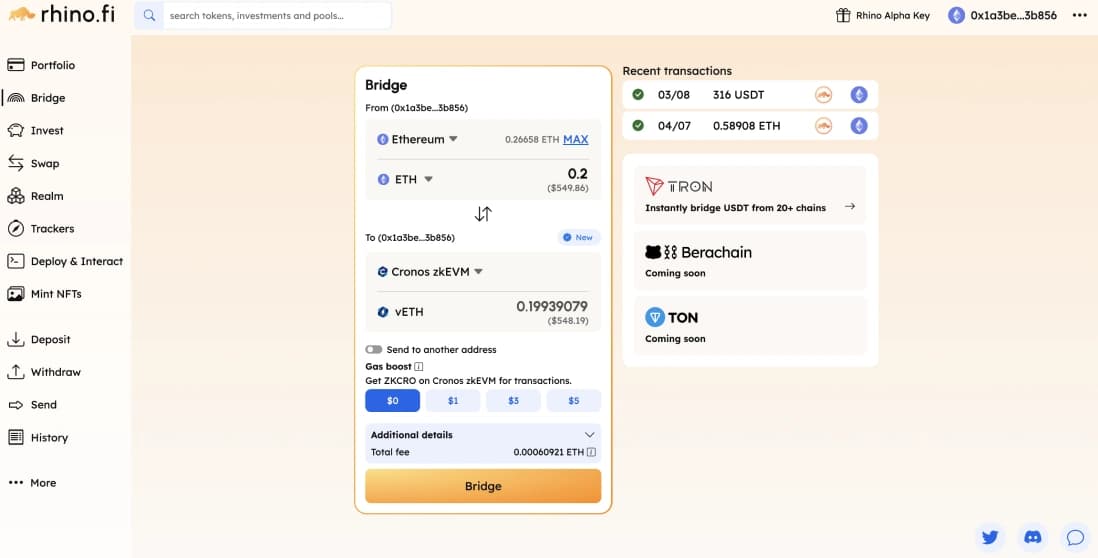Click the orange Bridge button
Screen dimensions: 1098x558
(483, 486)
